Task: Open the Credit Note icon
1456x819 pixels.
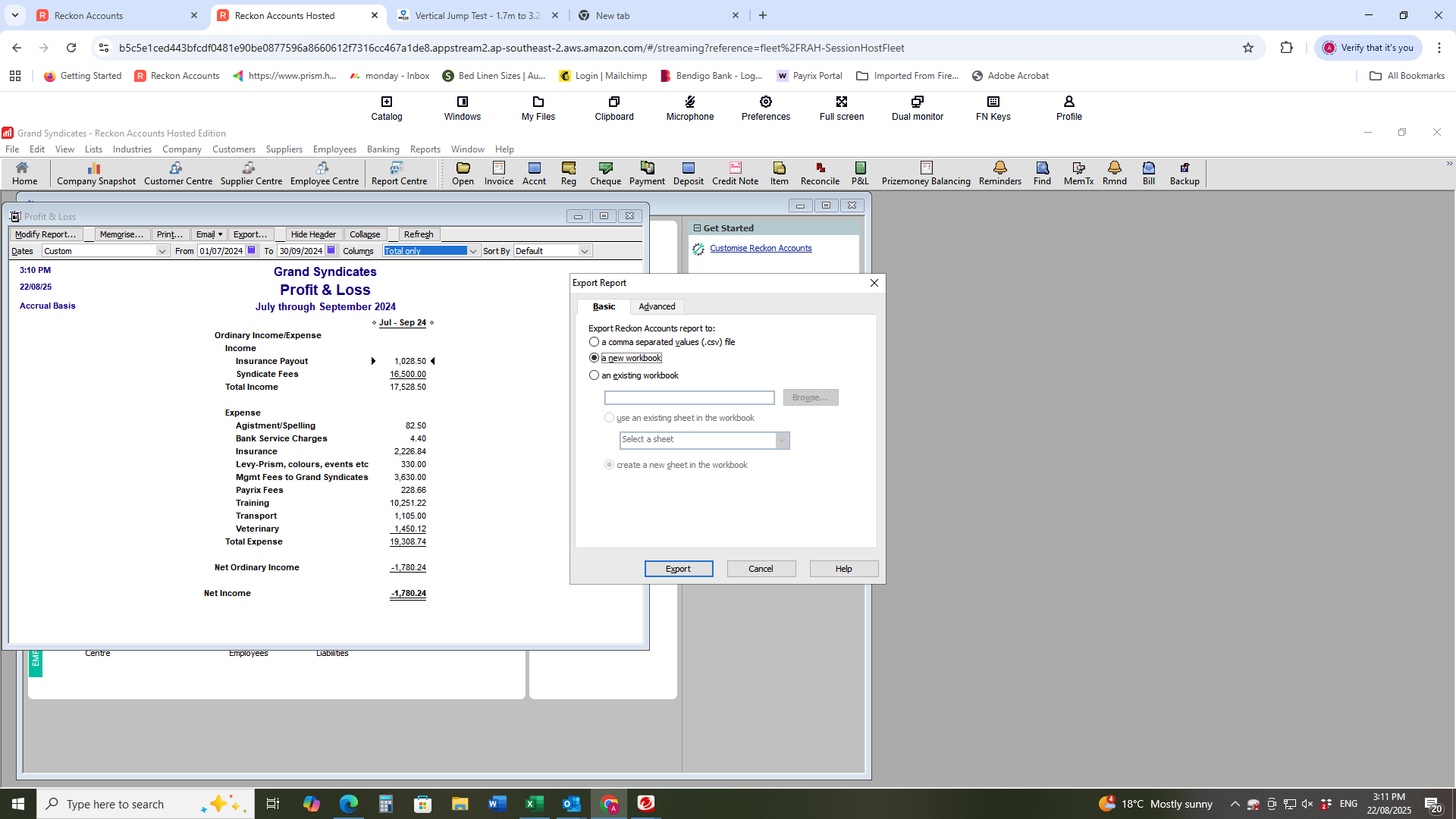Action: (735, 173)
